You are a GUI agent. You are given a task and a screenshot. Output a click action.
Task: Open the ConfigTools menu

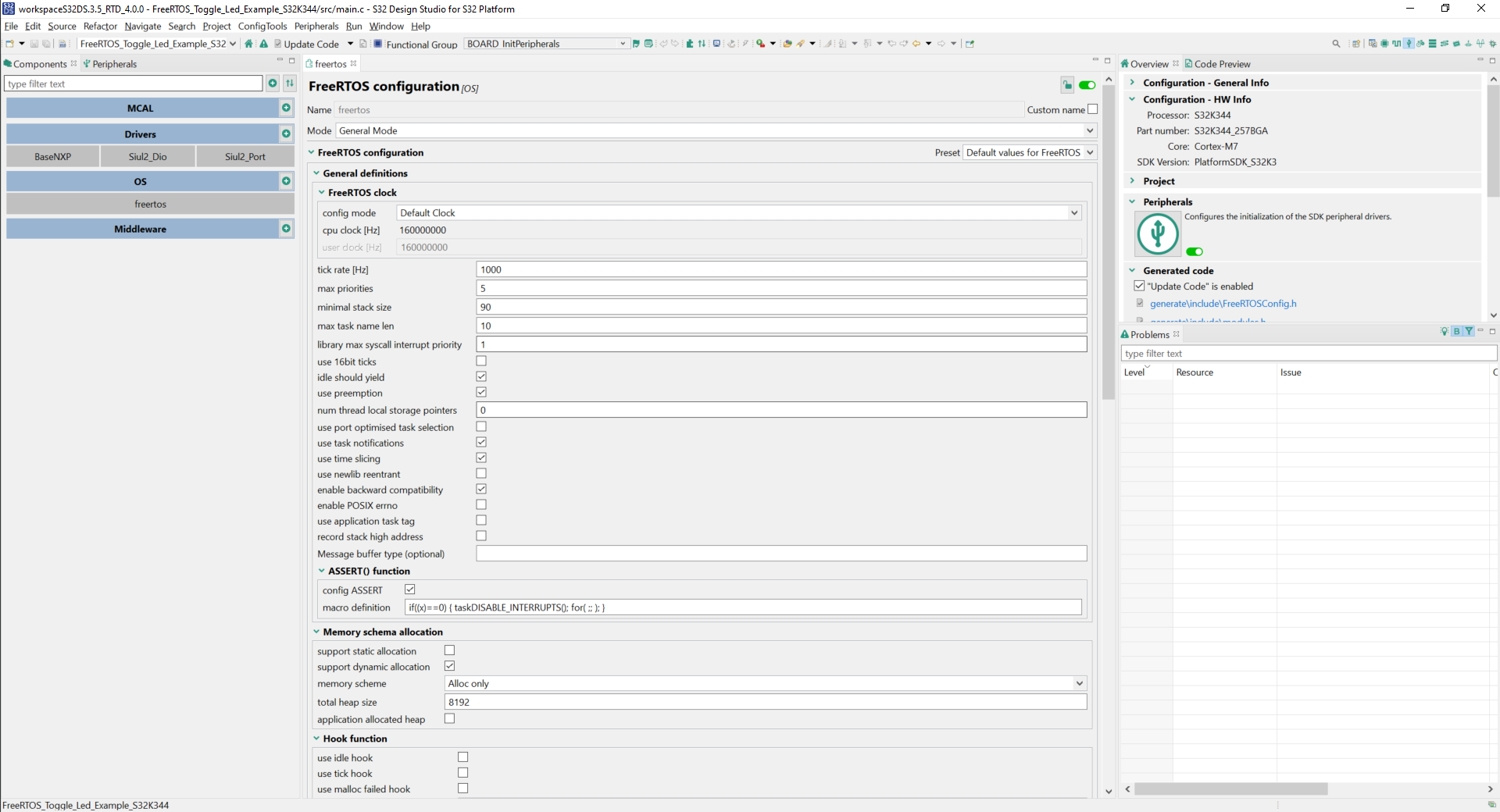262,26
